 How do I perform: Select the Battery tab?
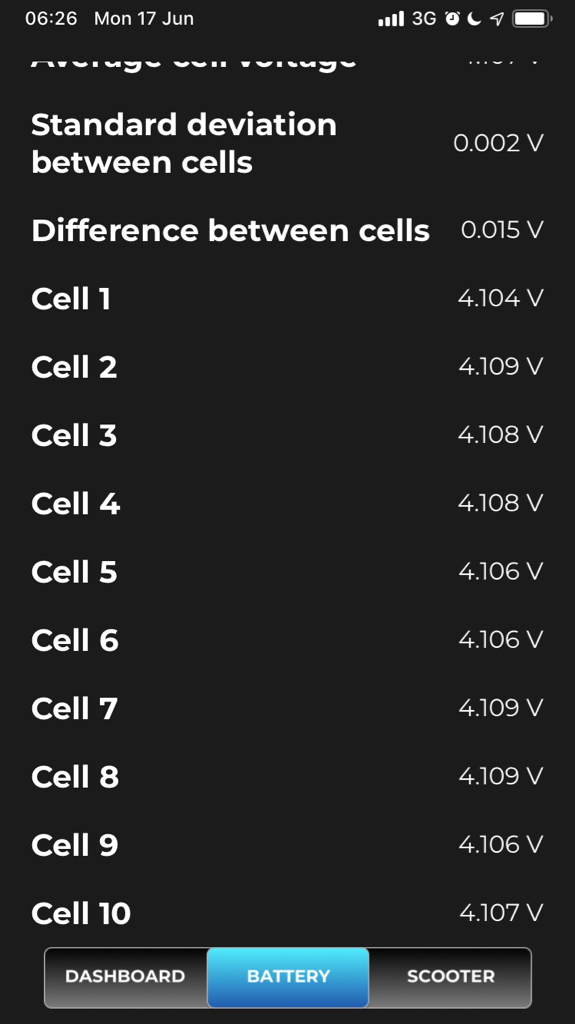click(x=288, y=976)
